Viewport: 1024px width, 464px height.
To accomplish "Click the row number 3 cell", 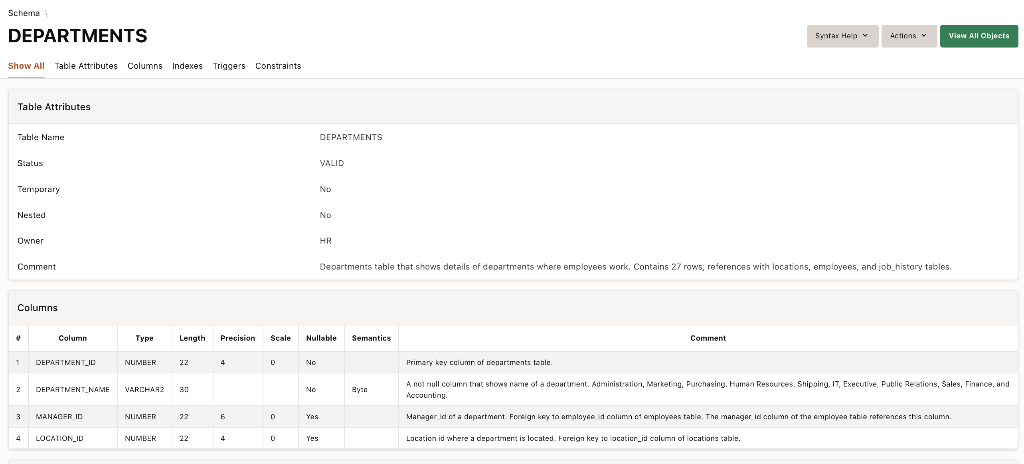I will (18, 417).
